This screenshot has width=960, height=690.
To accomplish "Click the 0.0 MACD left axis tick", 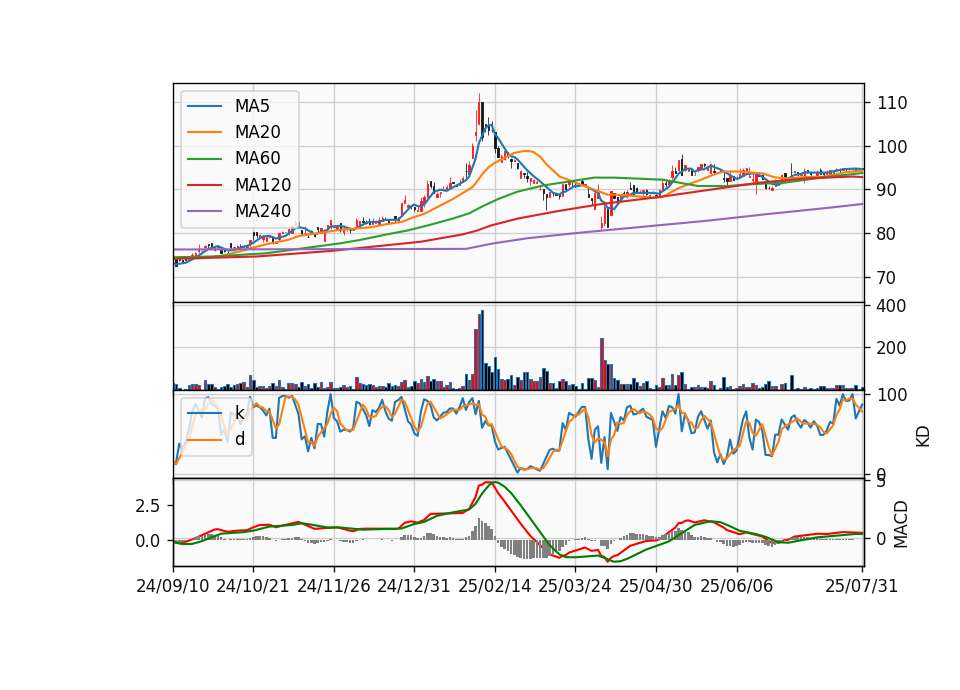I will [148, 541].
